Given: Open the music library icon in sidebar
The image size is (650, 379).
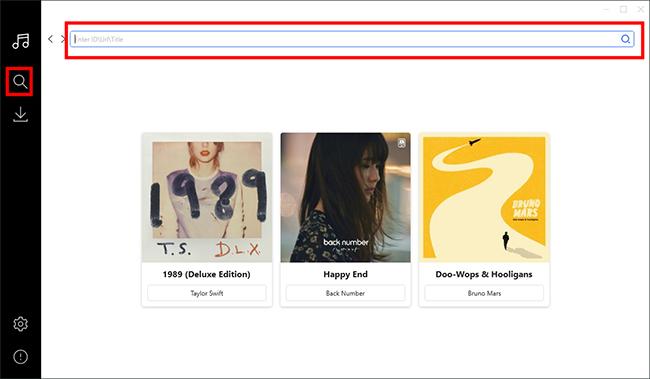Looking at the screenshot, I should click(x=20, y=41).
